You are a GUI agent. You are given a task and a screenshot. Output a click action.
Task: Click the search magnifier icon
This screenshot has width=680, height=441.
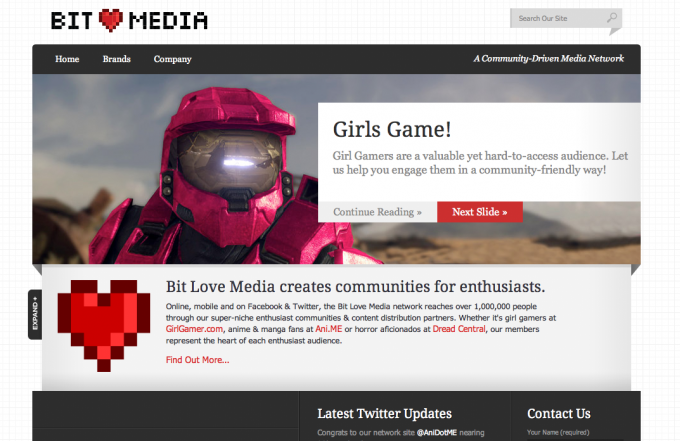tap(611, 18)
